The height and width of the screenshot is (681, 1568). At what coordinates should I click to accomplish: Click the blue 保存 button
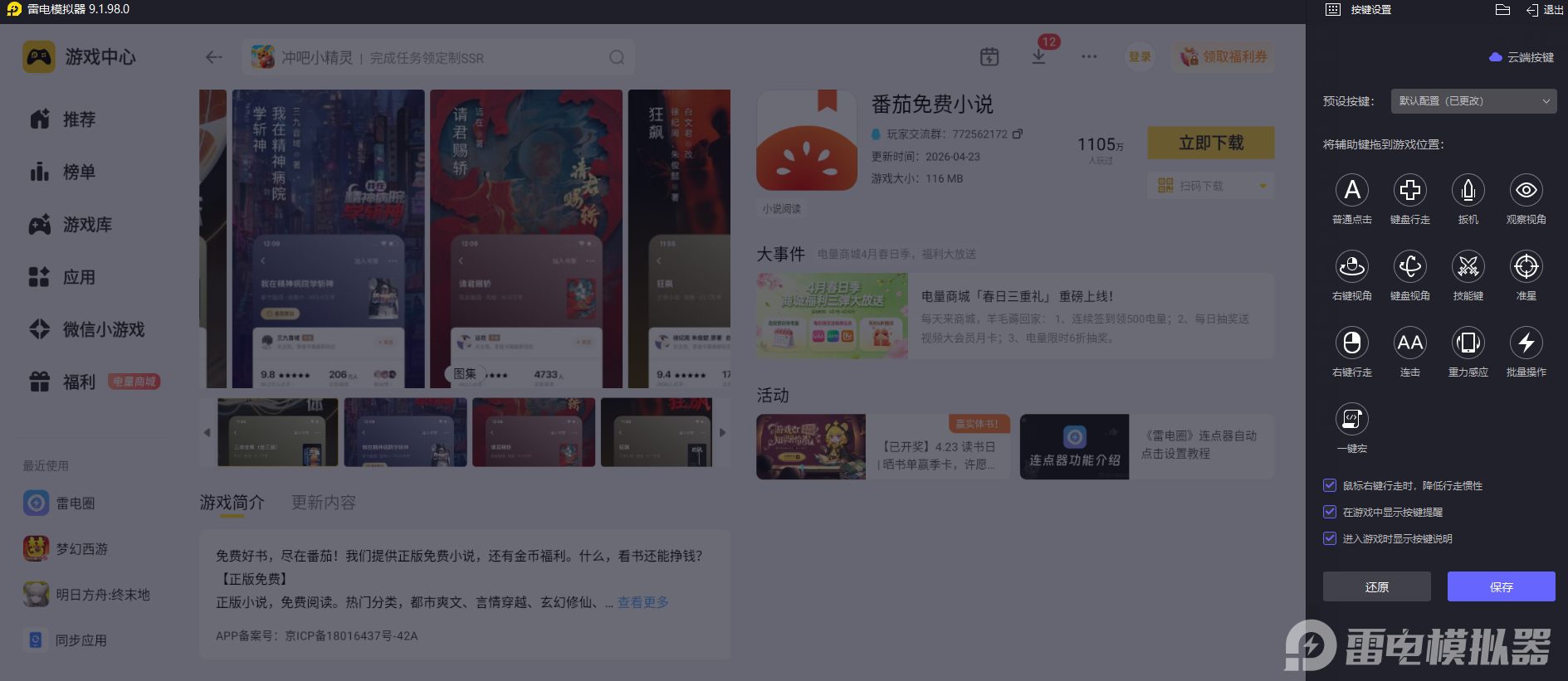click(x=1501, y=586)
